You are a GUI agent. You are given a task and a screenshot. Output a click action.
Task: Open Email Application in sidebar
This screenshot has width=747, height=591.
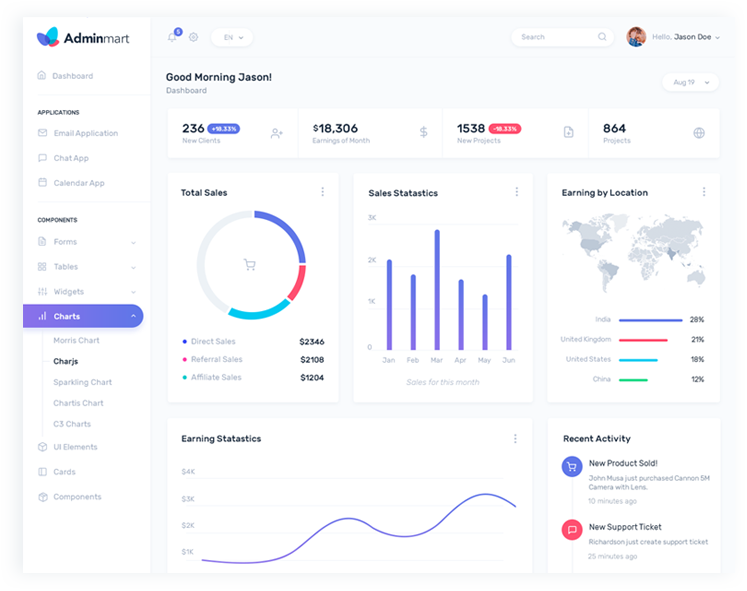(x=85, y=133)
